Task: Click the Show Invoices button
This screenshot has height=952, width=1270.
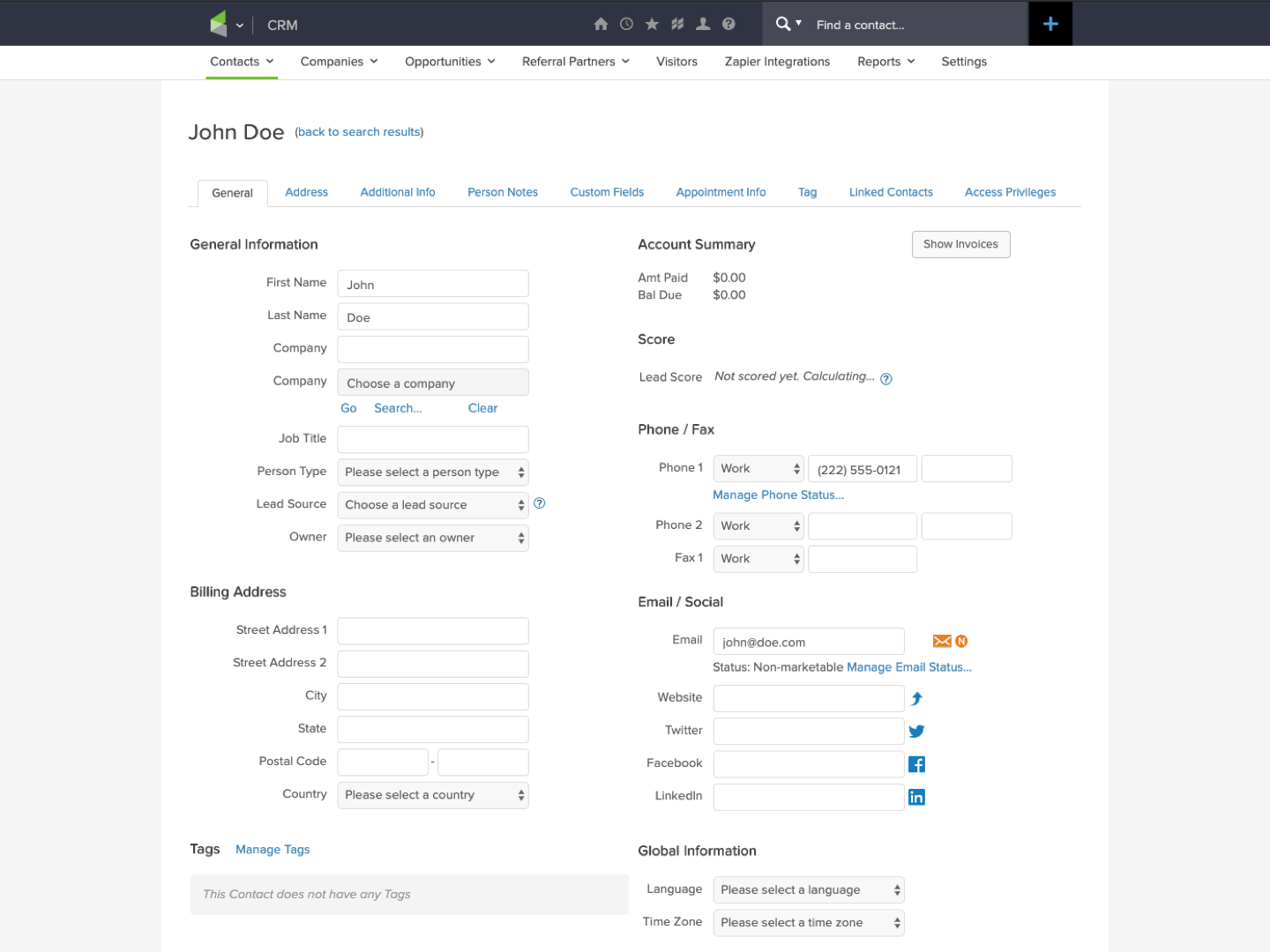Action: (x=960, y=244)
